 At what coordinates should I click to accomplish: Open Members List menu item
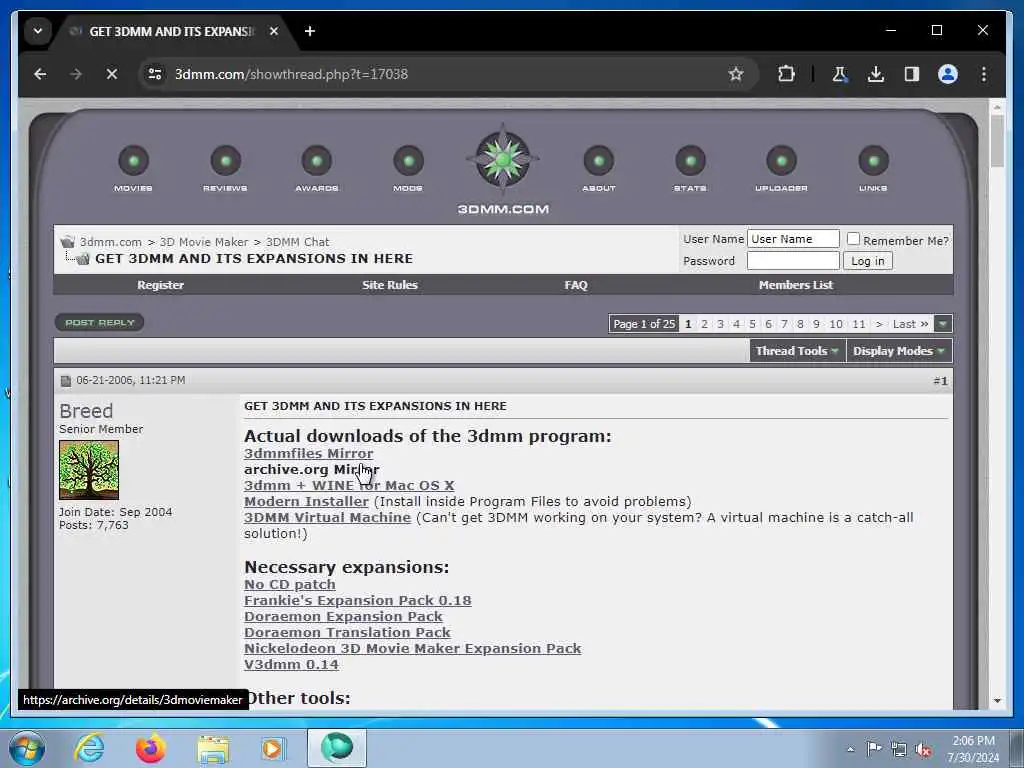795,285
